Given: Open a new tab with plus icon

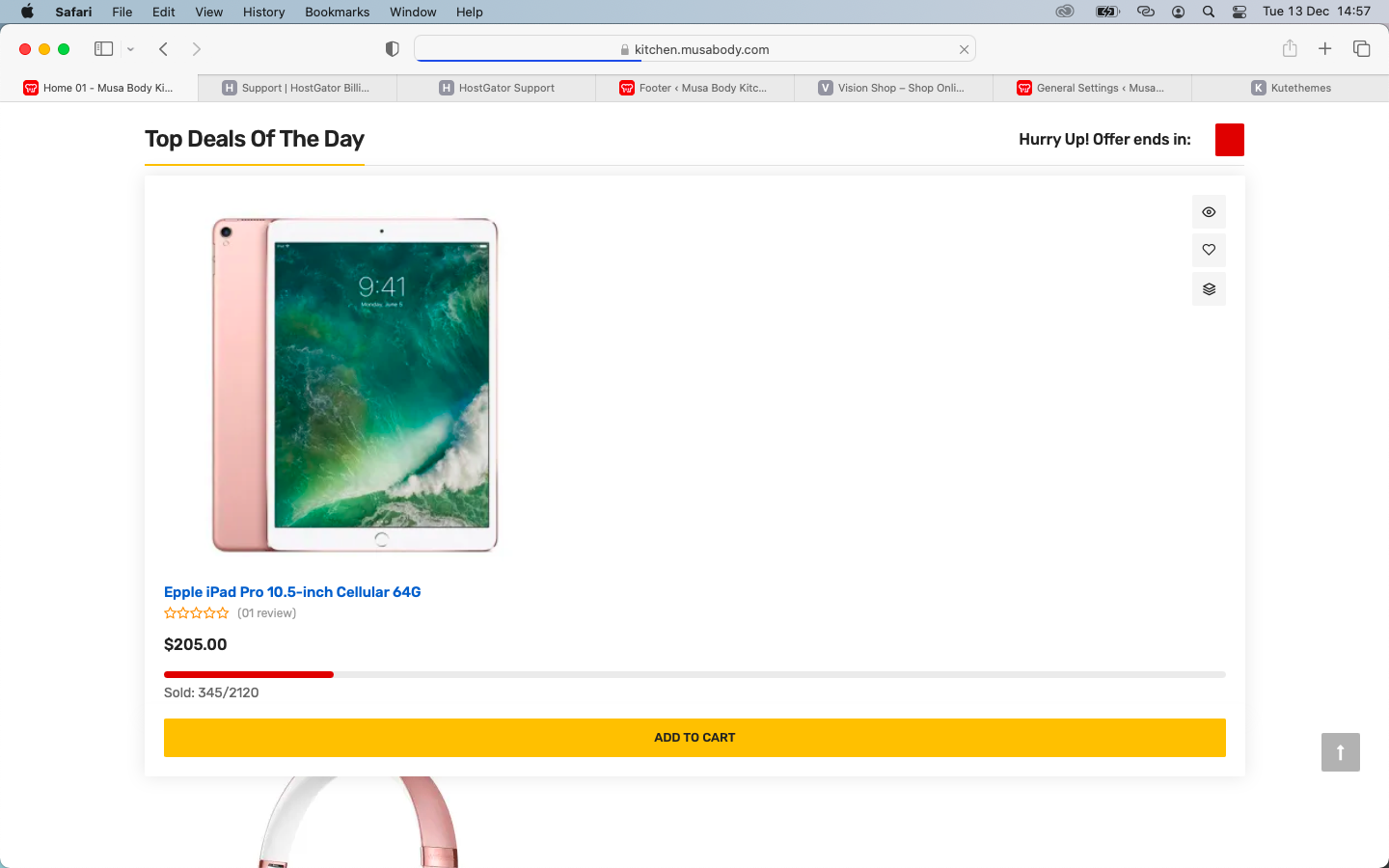Looking at the screenshot, I should [1325, 48].
